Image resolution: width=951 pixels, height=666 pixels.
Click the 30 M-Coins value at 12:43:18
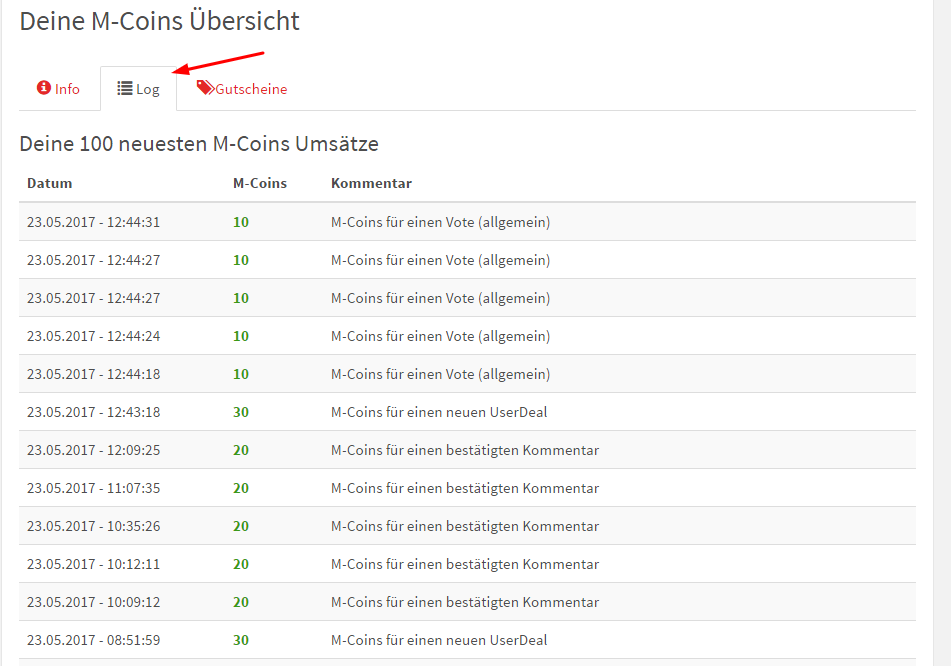pos(241,412)
